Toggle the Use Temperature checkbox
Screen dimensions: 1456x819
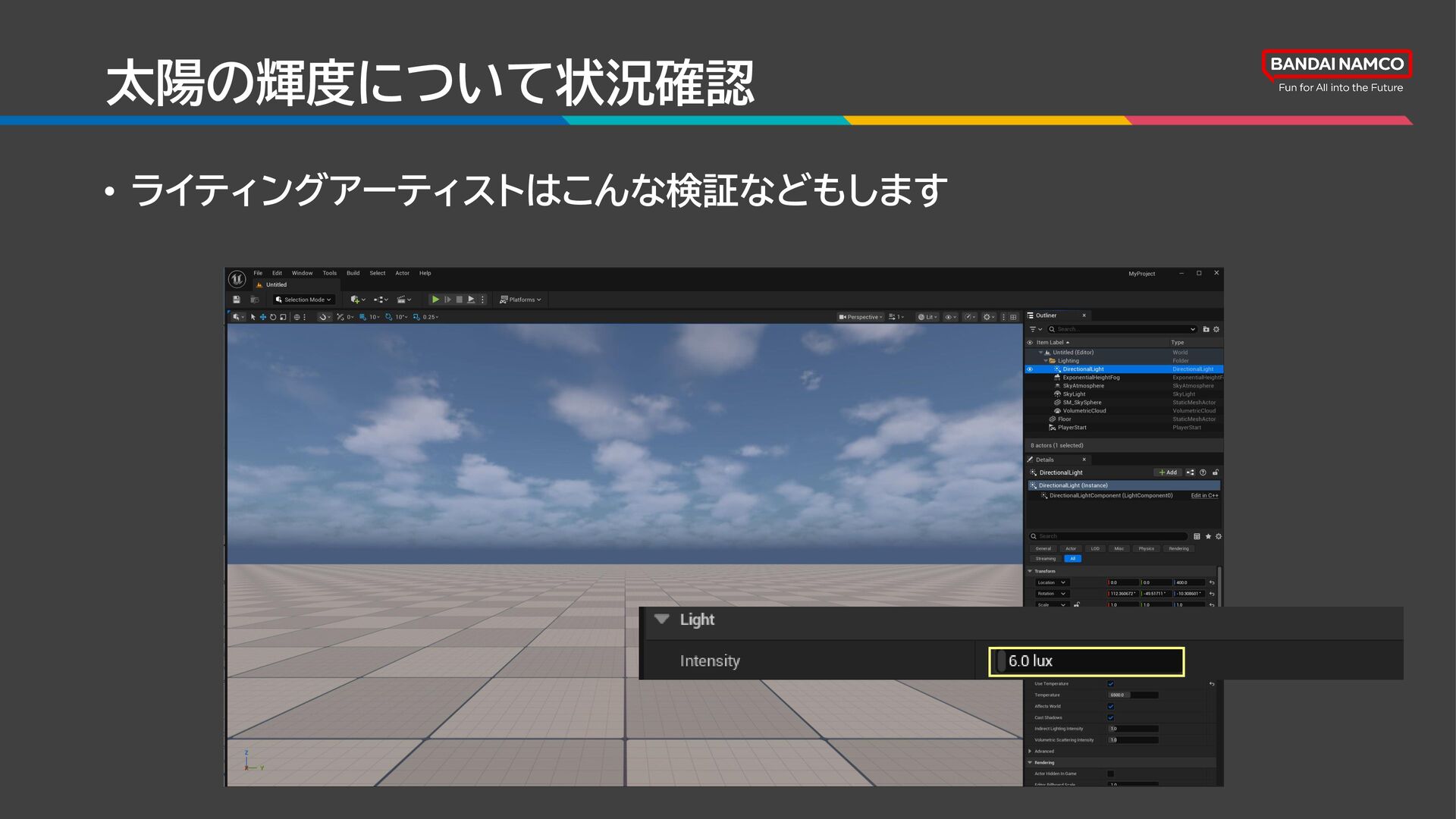[x=1110, y=683]
